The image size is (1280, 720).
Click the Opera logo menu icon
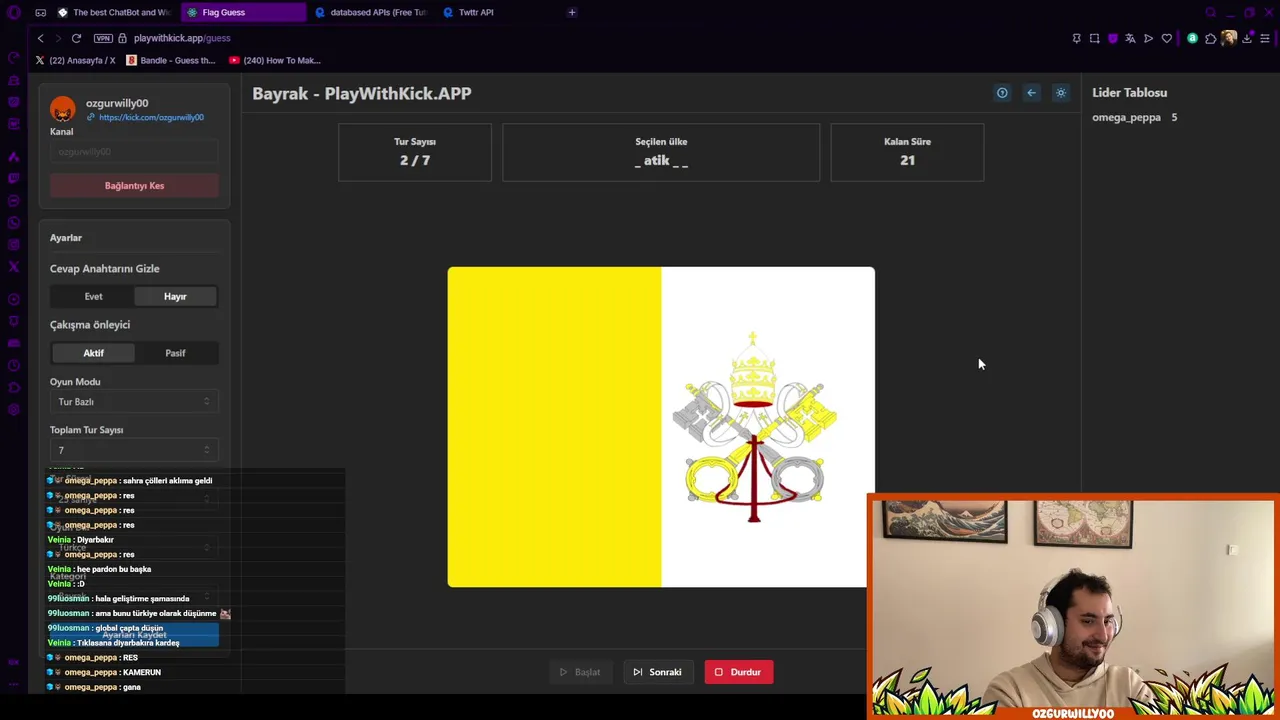point(14,12)
